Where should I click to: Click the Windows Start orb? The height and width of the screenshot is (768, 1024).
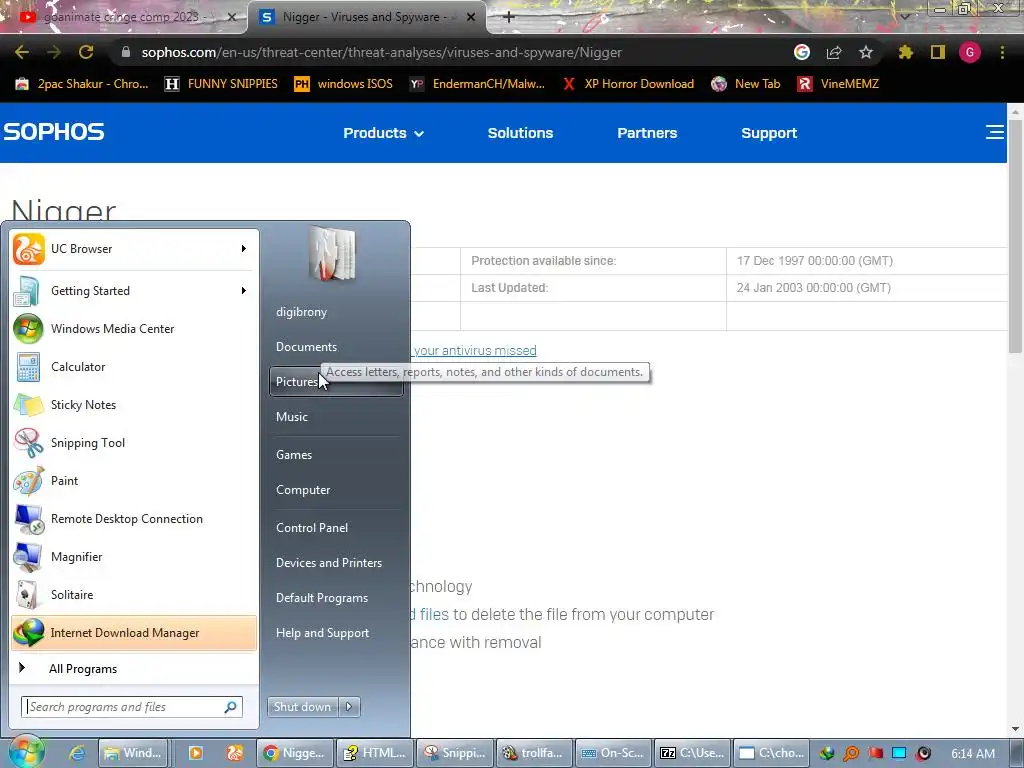click(26, 752)
